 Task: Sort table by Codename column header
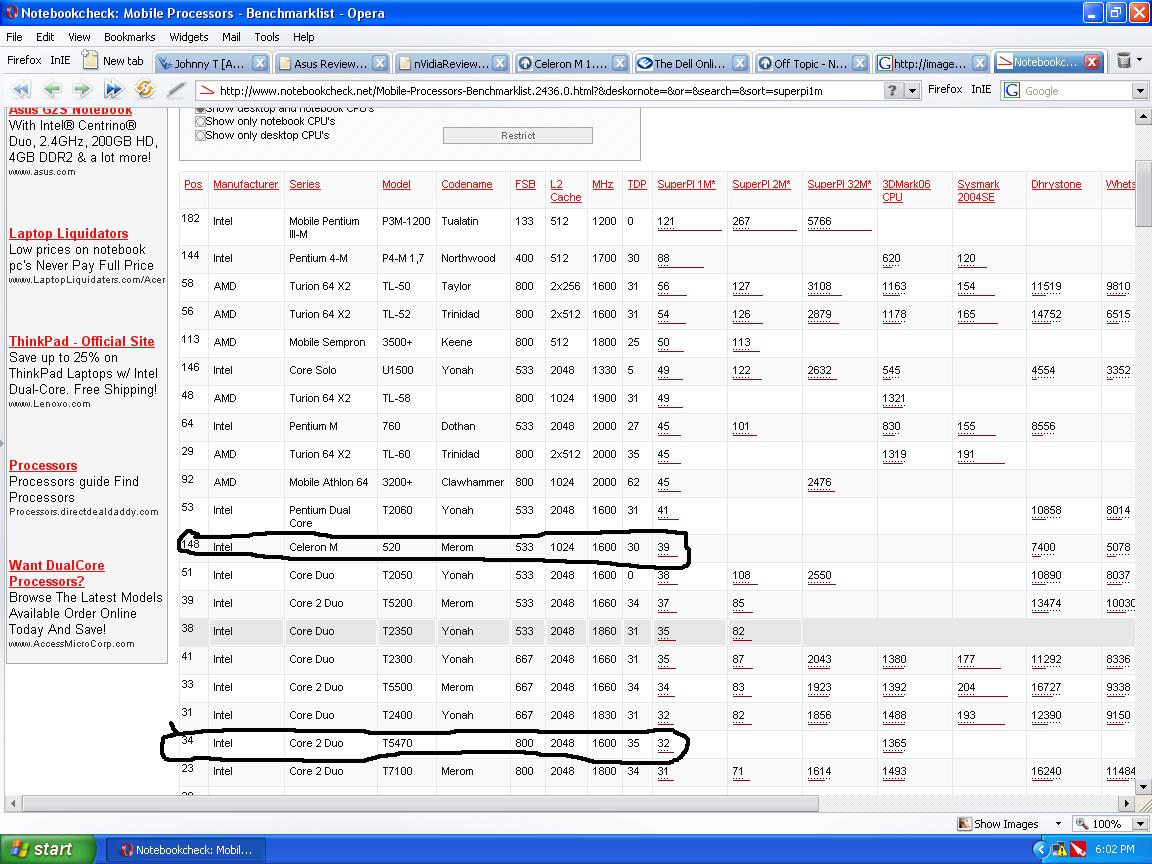(467, 184)
